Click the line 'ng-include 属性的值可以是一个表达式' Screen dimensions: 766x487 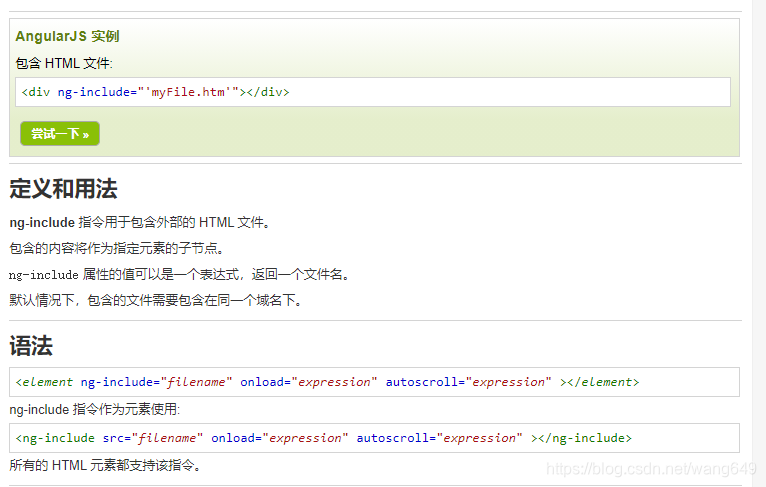click(179, 275)
